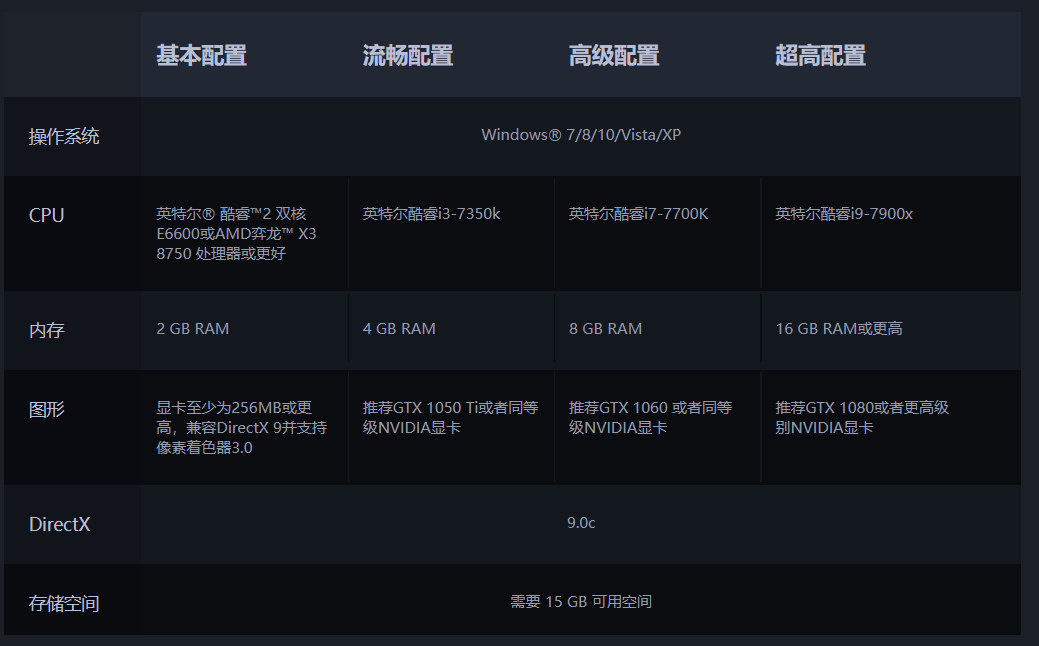Click the 基本配置 column header

(201, 56)
